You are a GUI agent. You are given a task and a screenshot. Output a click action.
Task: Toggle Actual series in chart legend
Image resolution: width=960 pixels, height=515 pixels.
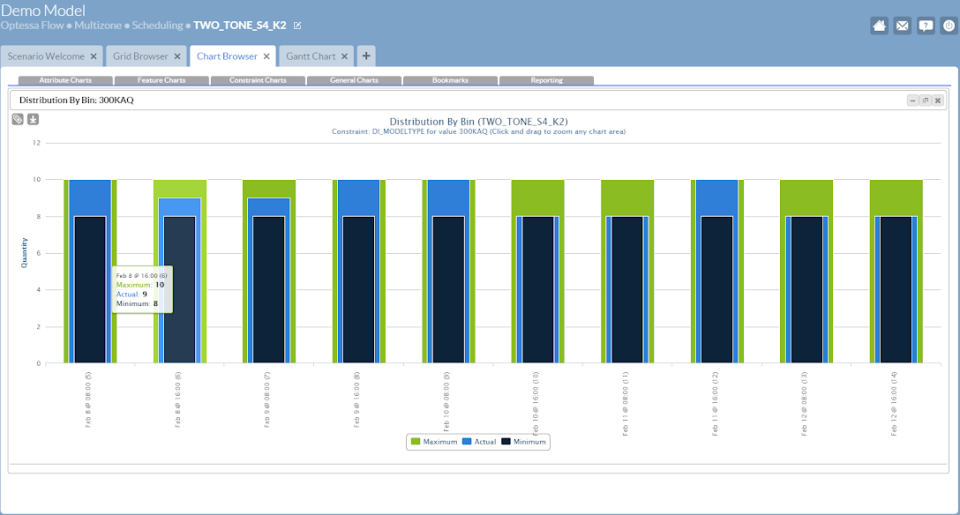point(478,441)
